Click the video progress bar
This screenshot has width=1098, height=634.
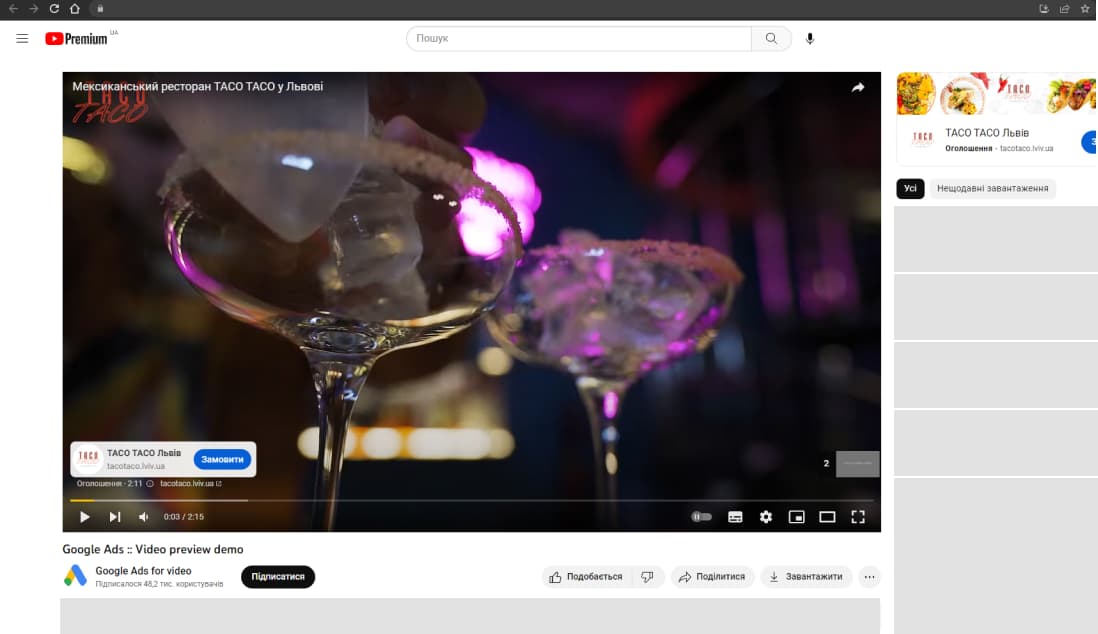(x=470, y=500)
